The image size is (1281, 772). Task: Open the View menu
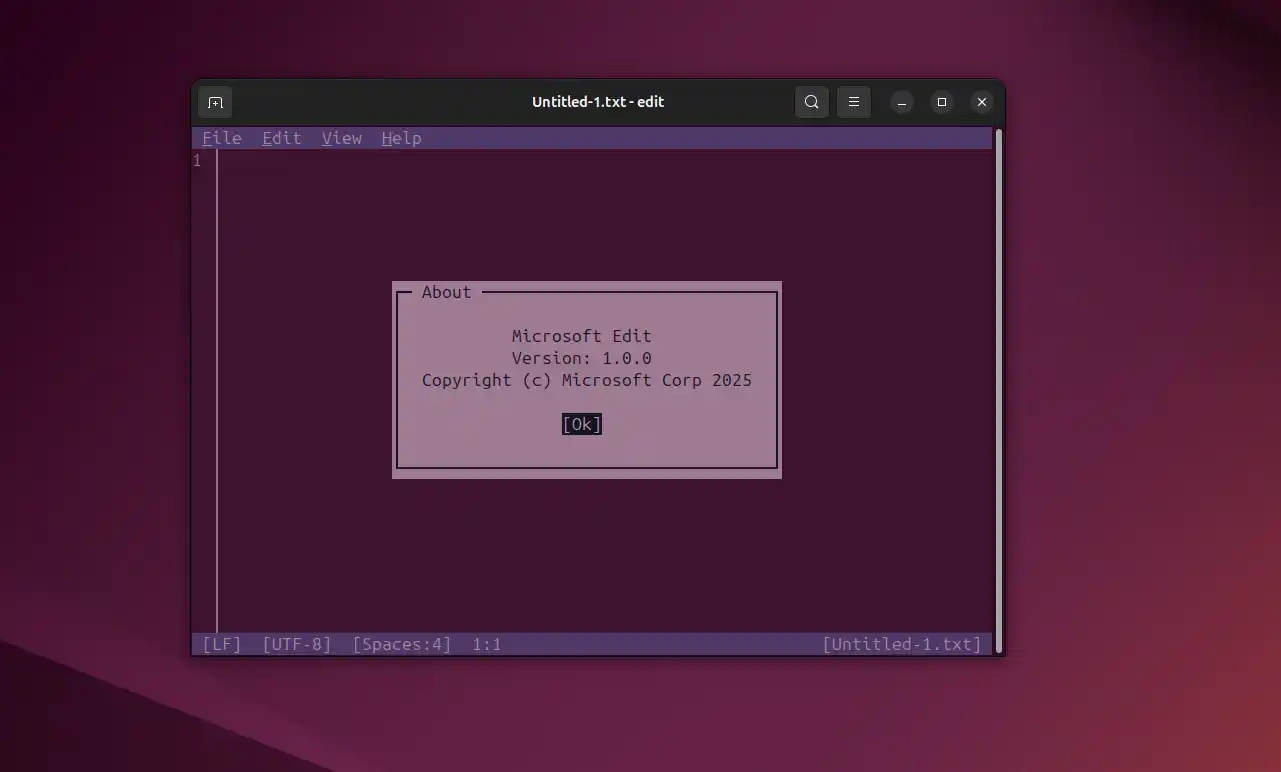pyautogui.click(x=341, y=138)
